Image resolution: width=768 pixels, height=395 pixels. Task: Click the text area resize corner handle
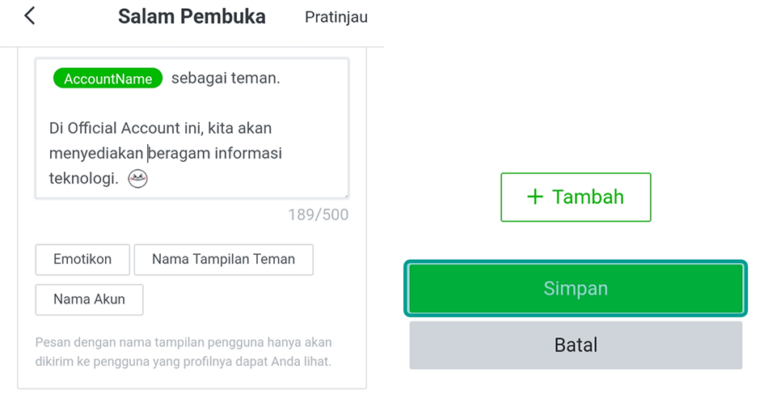(346, 196)
